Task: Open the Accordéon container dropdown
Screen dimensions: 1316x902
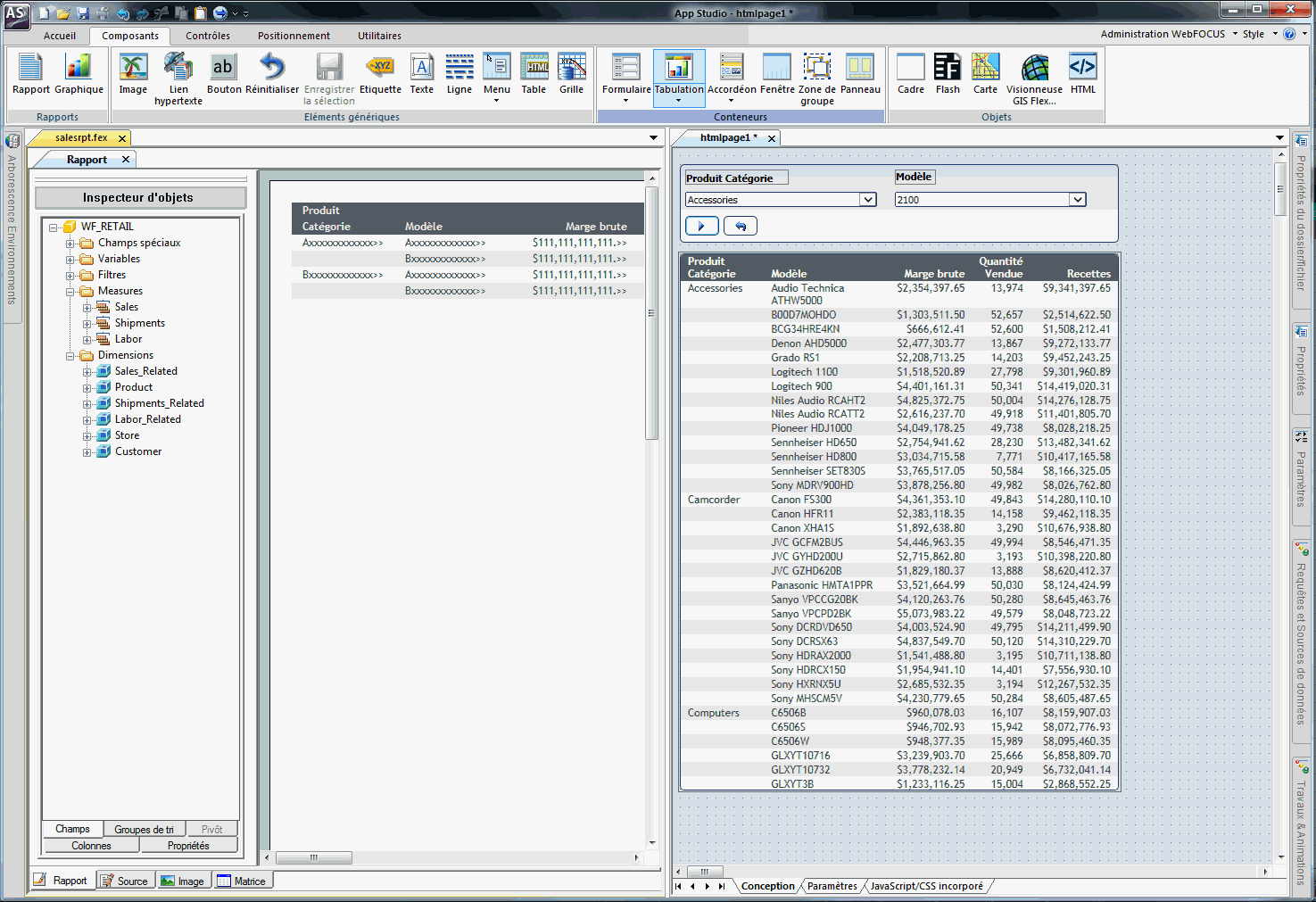Action: [x=732, y=100]
